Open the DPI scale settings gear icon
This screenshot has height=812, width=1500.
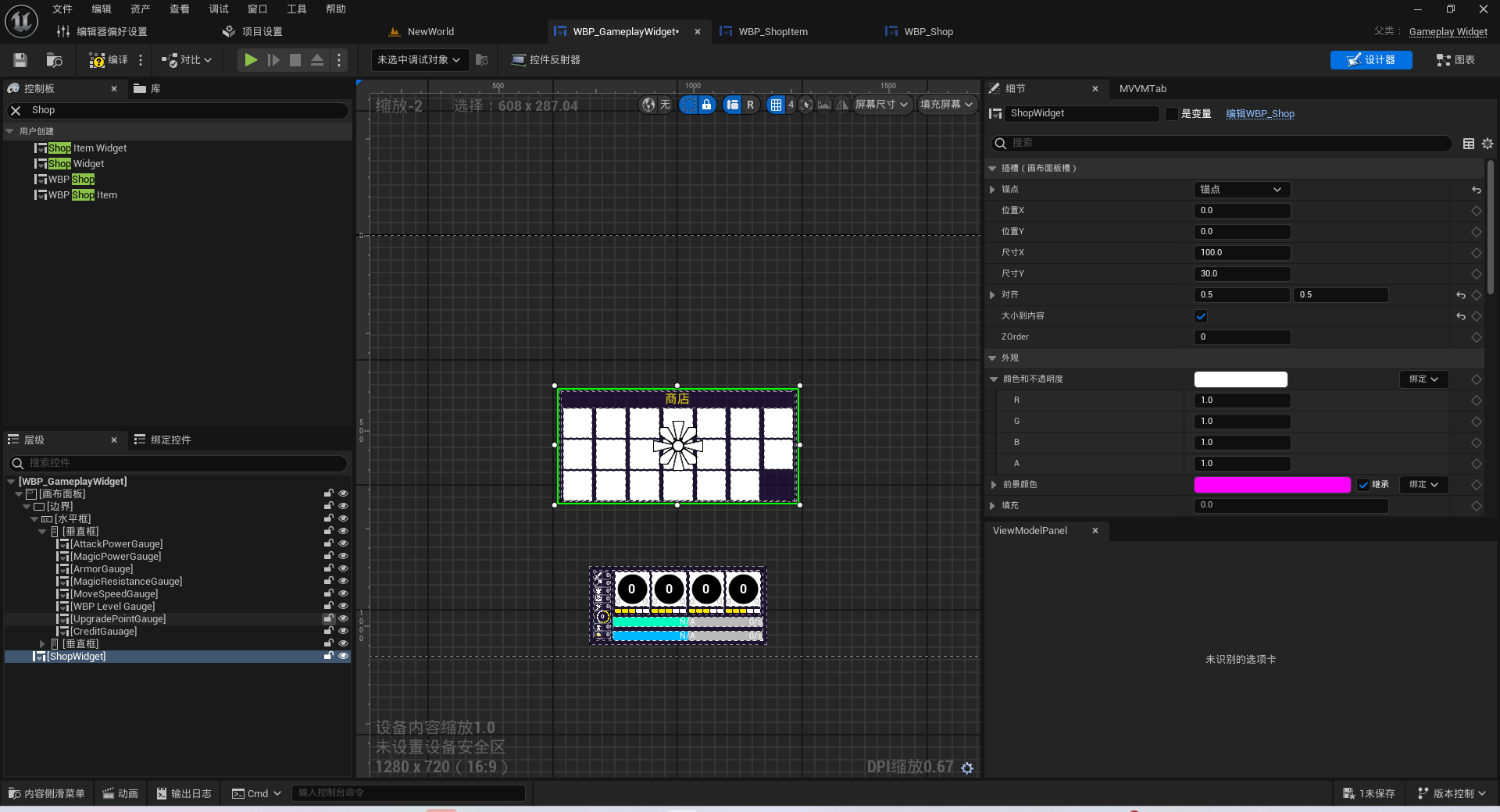click(x=967, y=768)
